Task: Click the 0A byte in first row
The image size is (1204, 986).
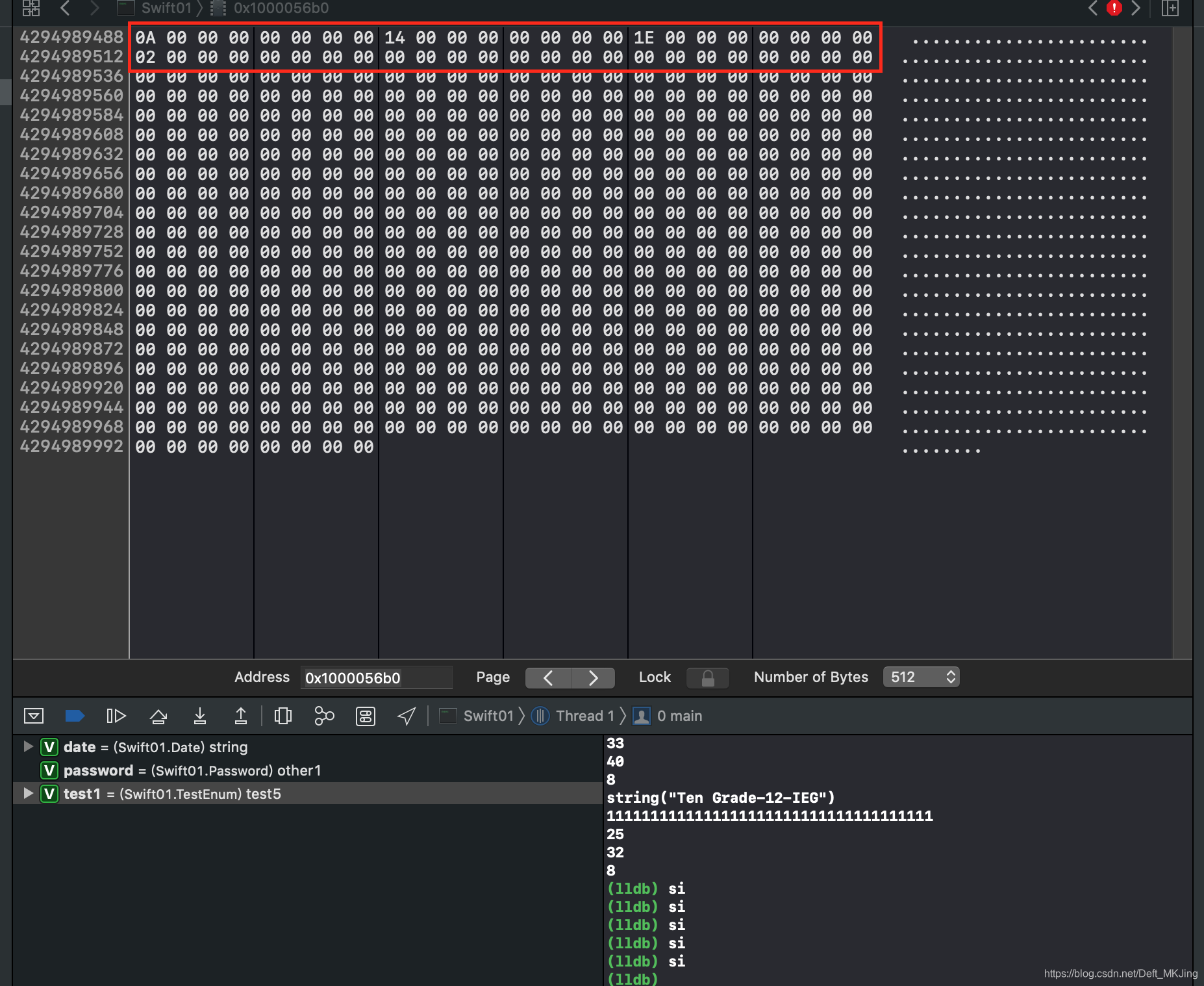Action: [145, 38]
